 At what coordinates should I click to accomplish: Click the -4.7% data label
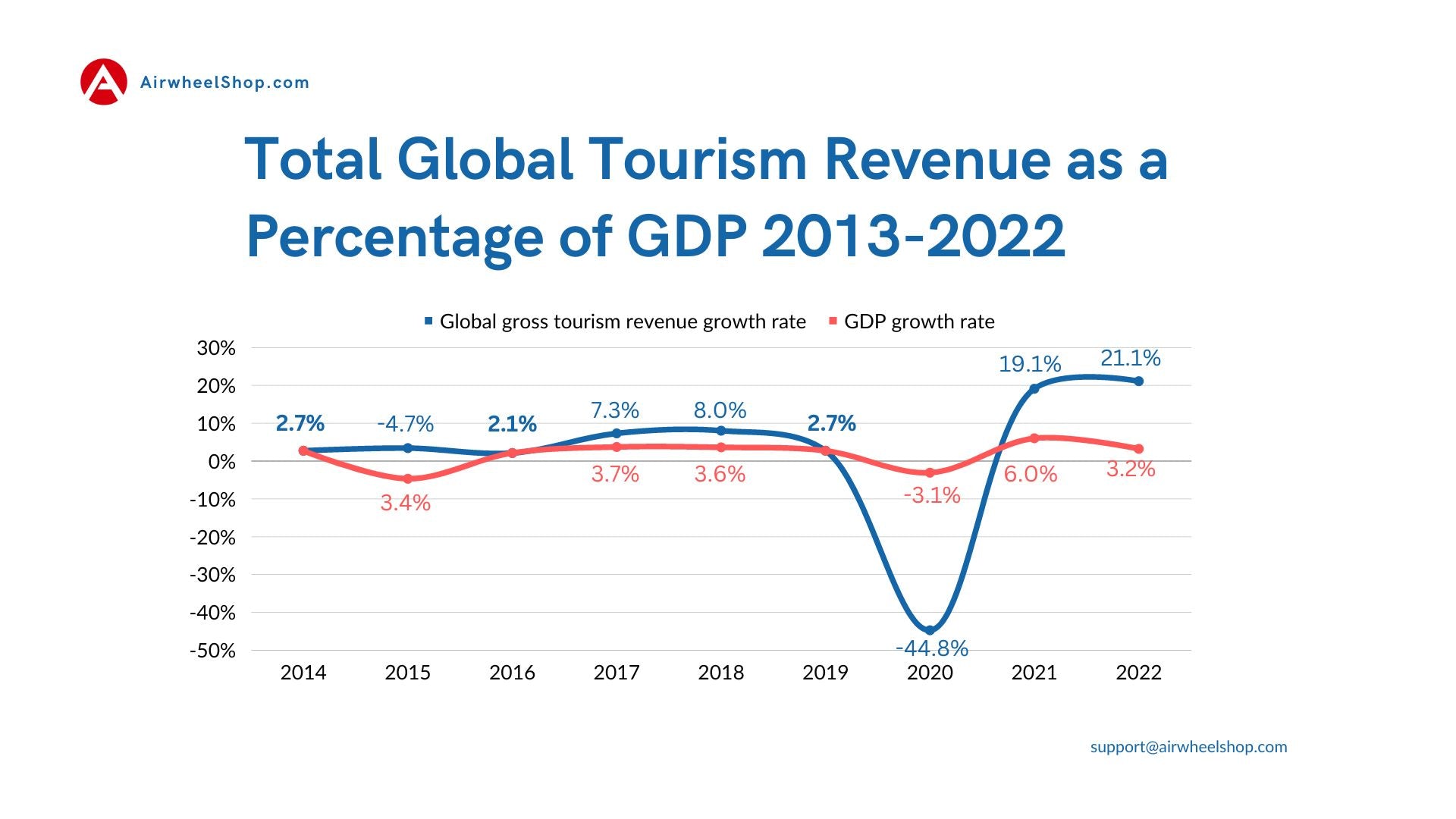[406, 423]
